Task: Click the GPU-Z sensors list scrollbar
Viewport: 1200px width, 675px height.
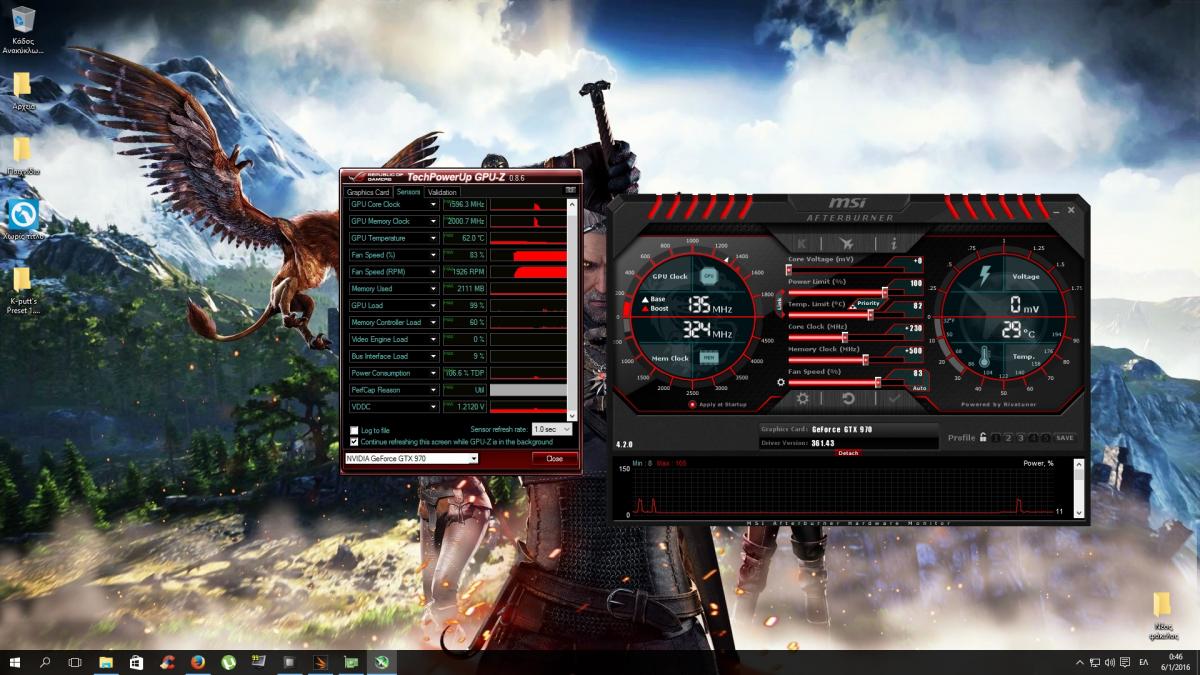Action: point(573,308)
